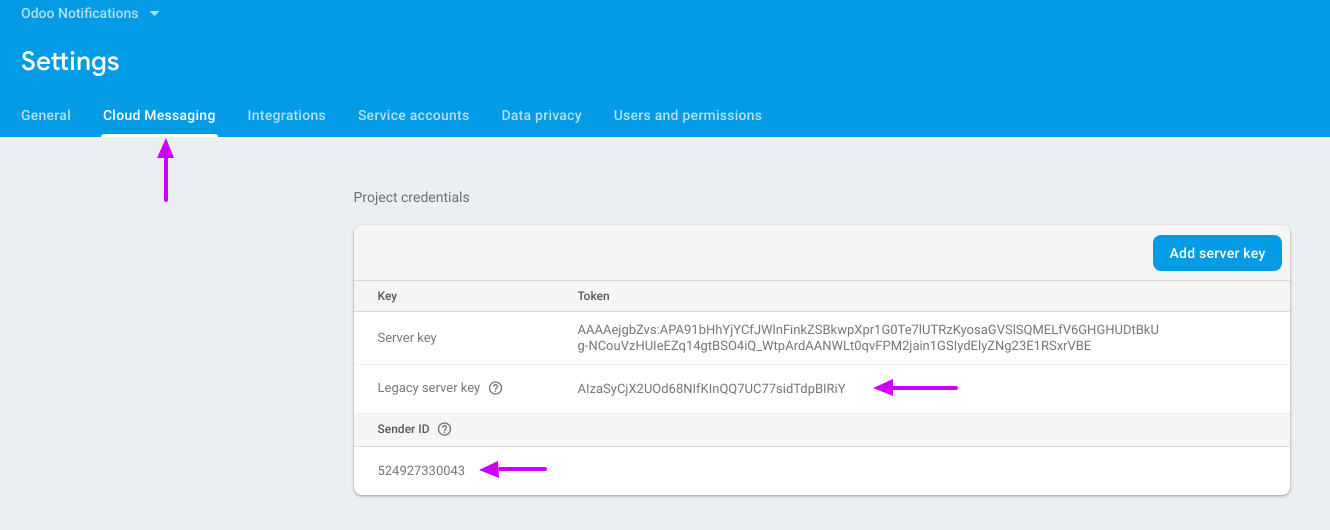This screenshot has height=530, width=1330.
Task: Click the Legacy server key label
Action: pos(428,388)
